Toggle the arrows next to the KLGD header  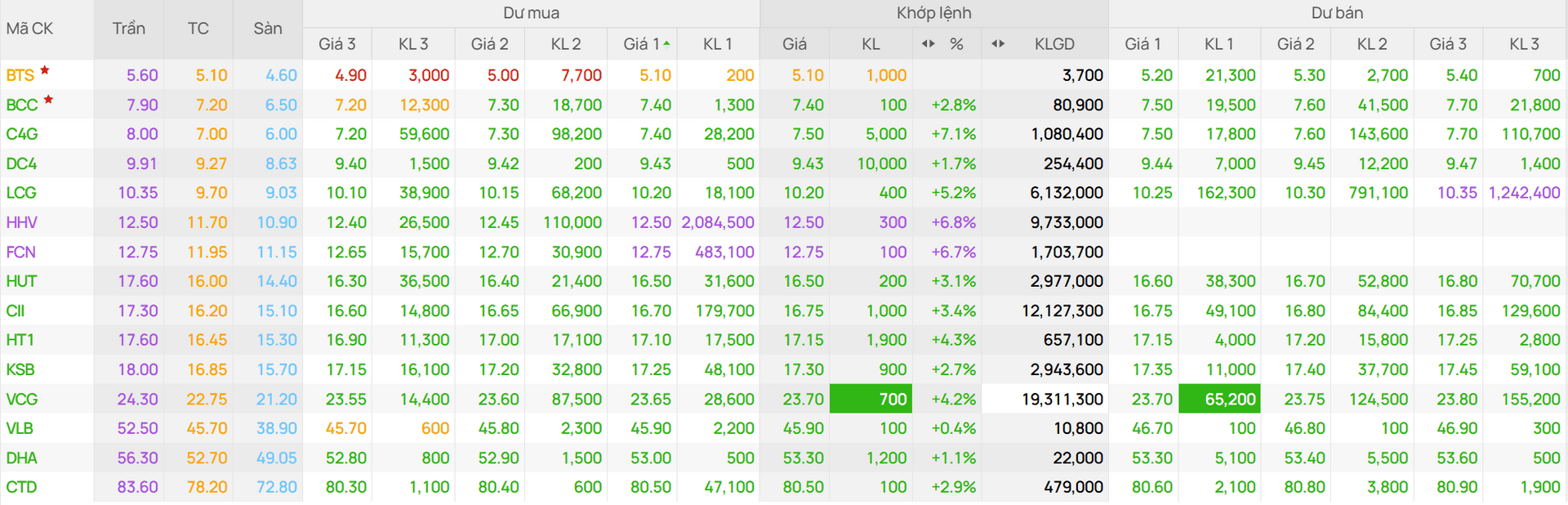[998, 43]
